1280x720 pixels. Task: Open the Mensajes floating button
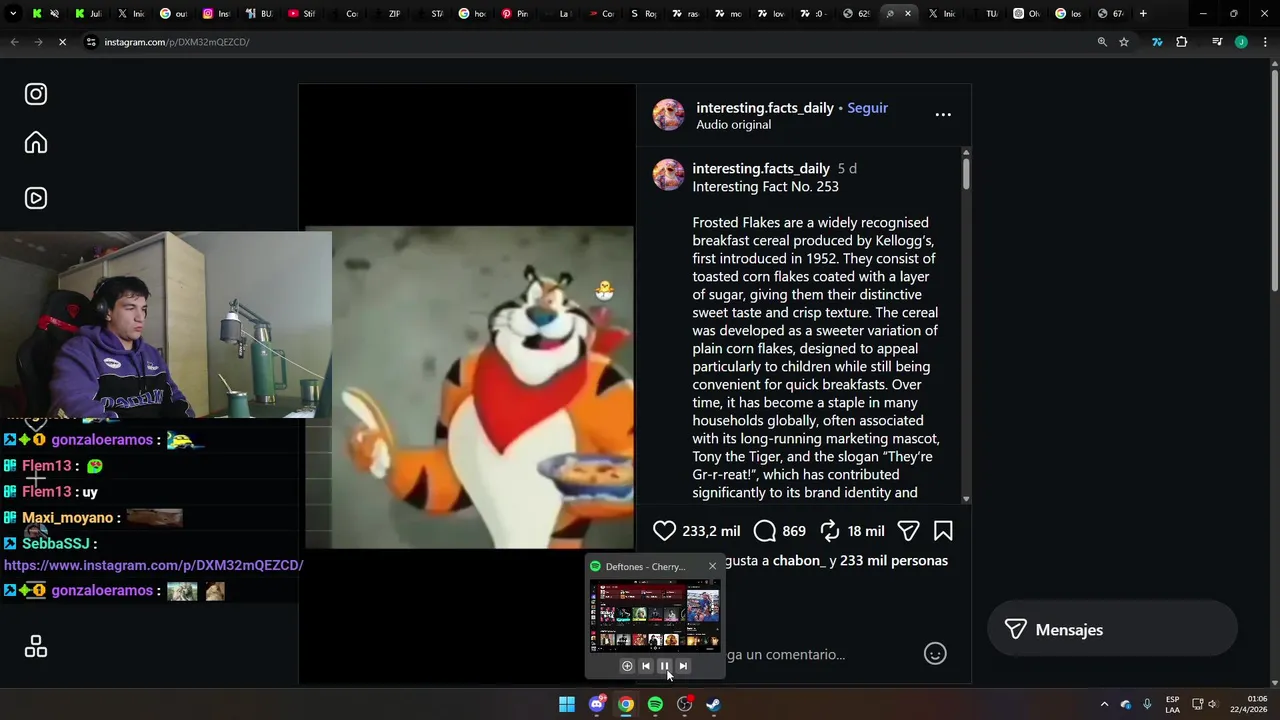1112,630
